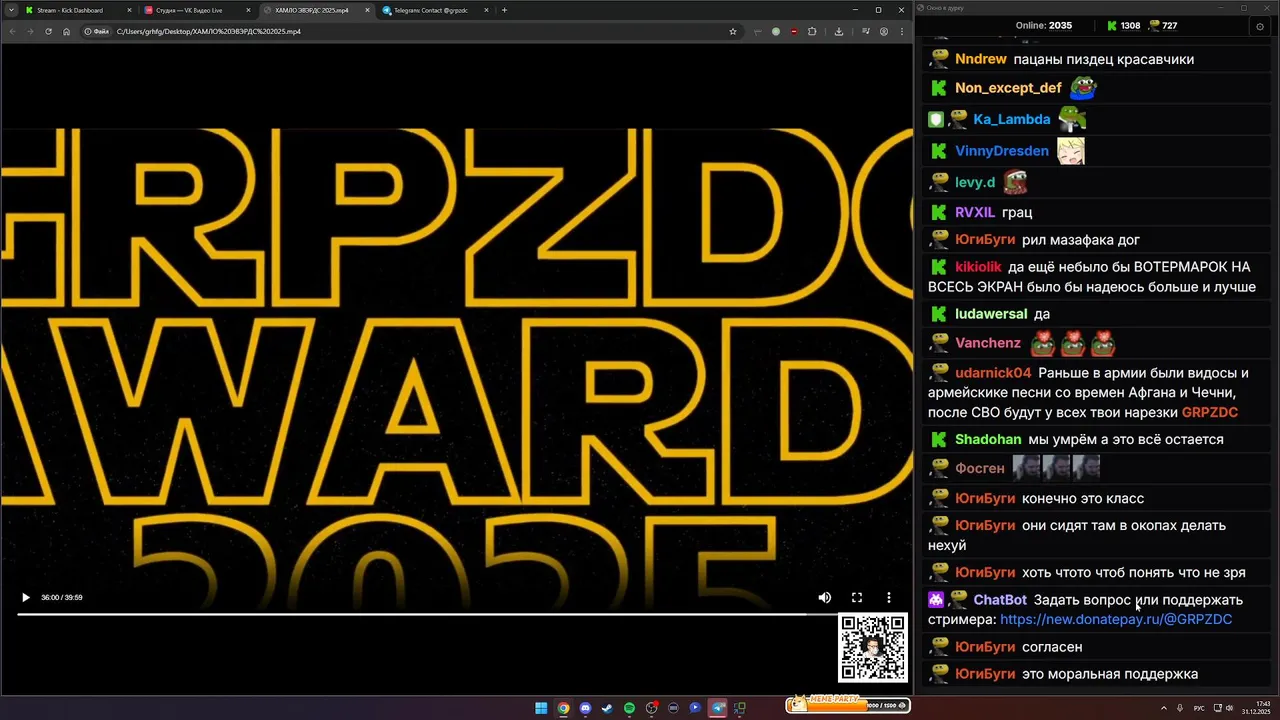
Task: Click the GRPZDC mention in udarnick04's message
Action: click(1210, 412)
